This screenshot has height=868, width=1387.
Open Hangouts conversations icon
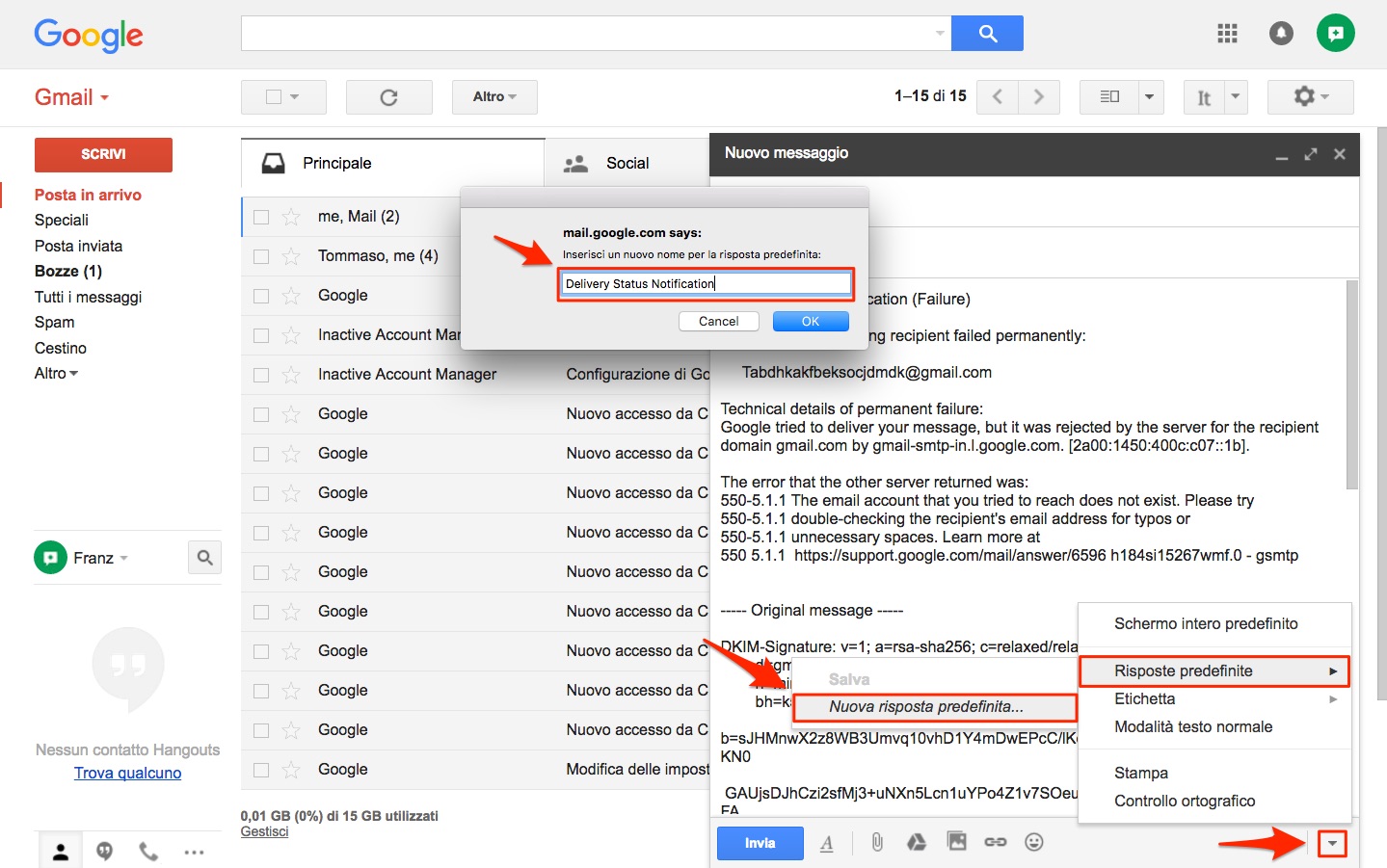click(x=105, y=852)
